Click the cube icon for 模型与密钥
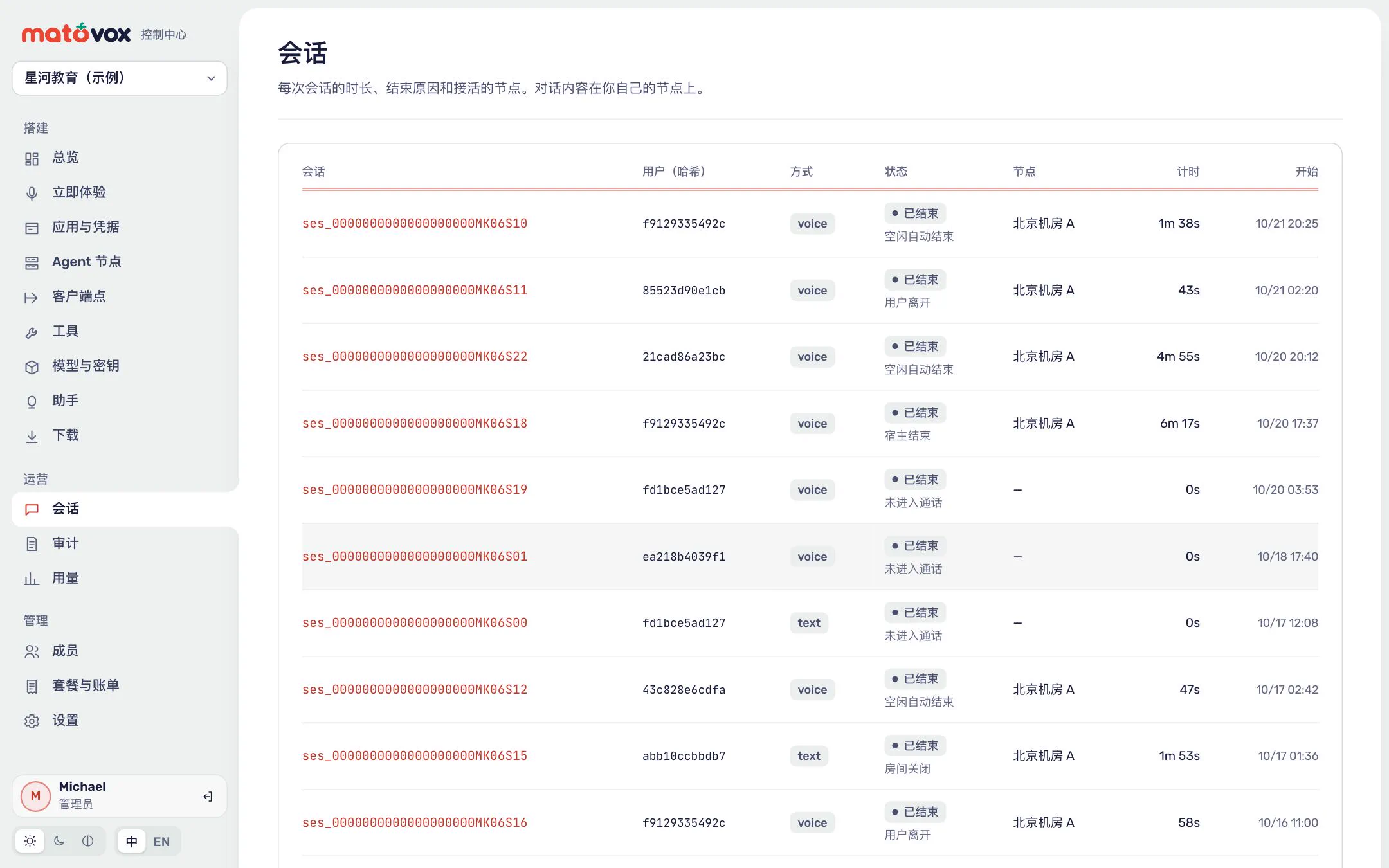This screenshot has height=868, width=1389. click(x=32, y=366)
